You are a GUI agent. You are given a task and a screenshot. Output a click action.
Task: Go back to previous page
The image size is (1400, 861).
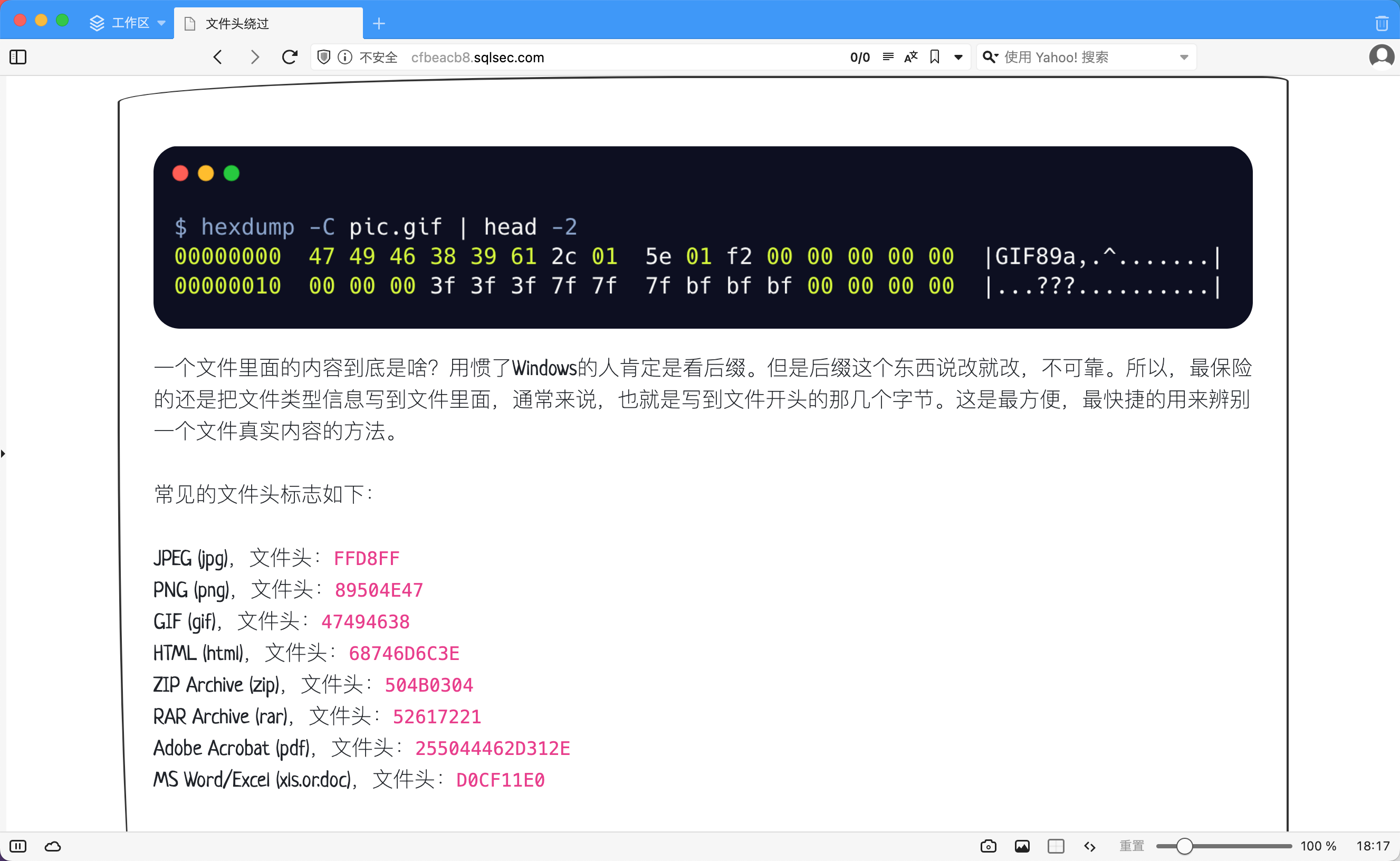click(218, 57)
